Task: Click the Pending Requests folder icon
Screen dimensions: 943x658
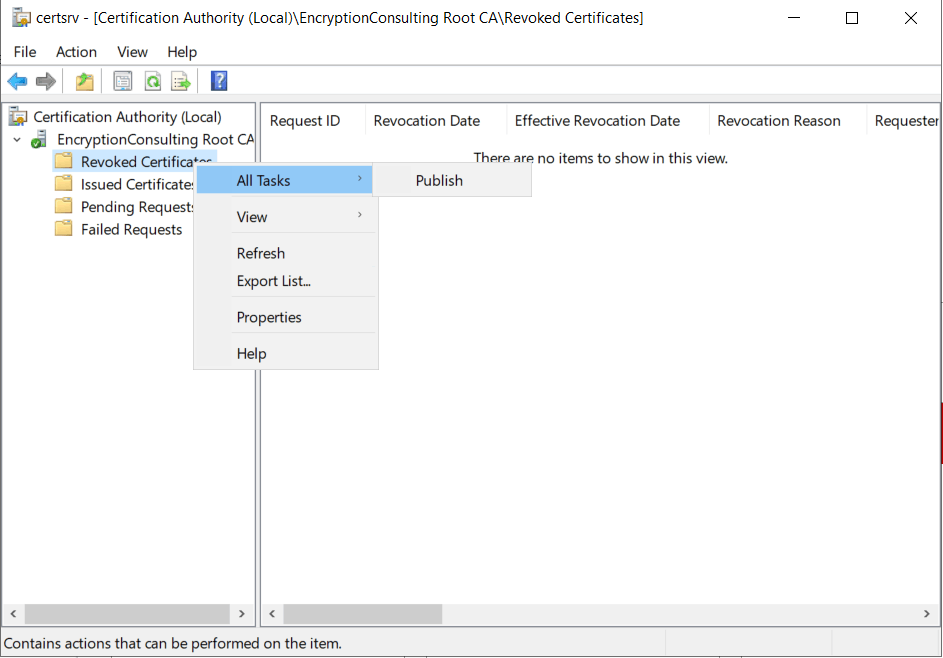Action: pos(63,206)
